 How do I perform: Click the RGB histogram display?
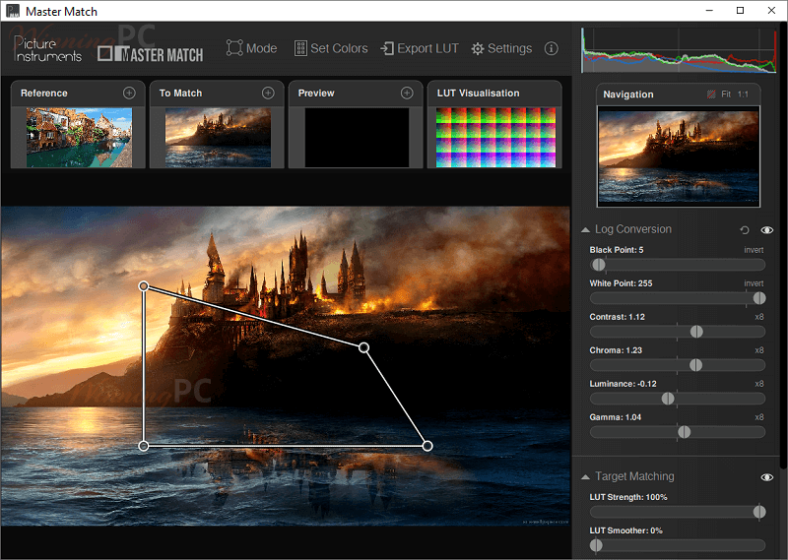pos(679,50)
